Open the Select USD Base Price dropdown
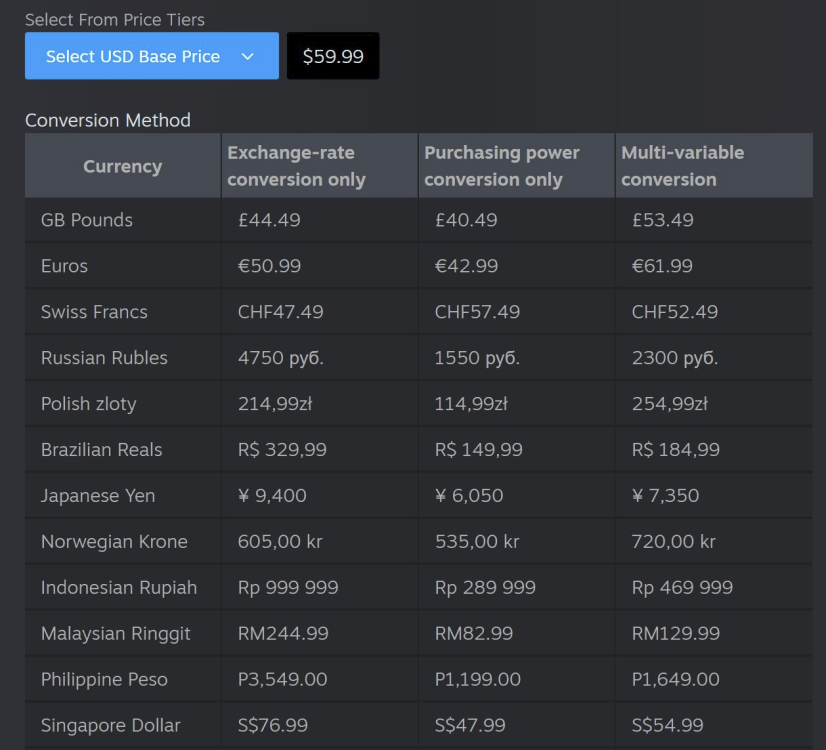 point(133,56)
